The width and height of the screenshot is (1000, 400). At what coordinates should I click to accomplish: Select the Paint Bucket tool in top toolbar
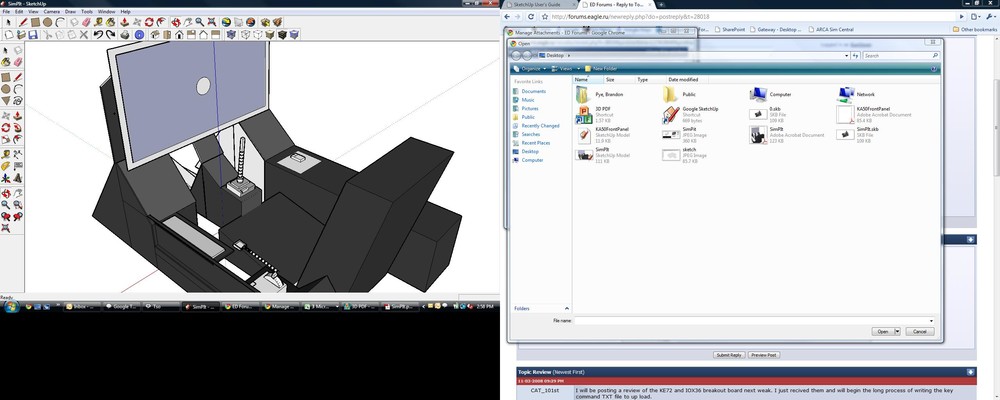(110, 22)
